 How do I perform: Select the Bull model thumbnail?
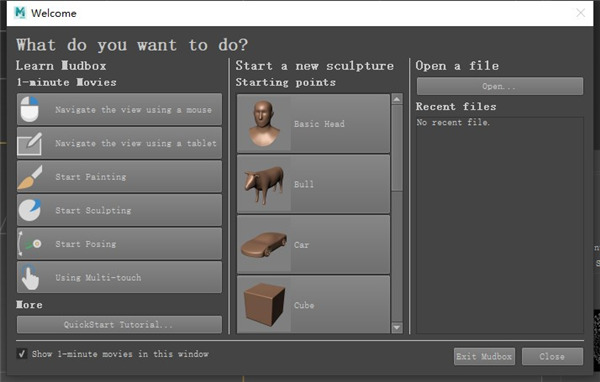264,184
